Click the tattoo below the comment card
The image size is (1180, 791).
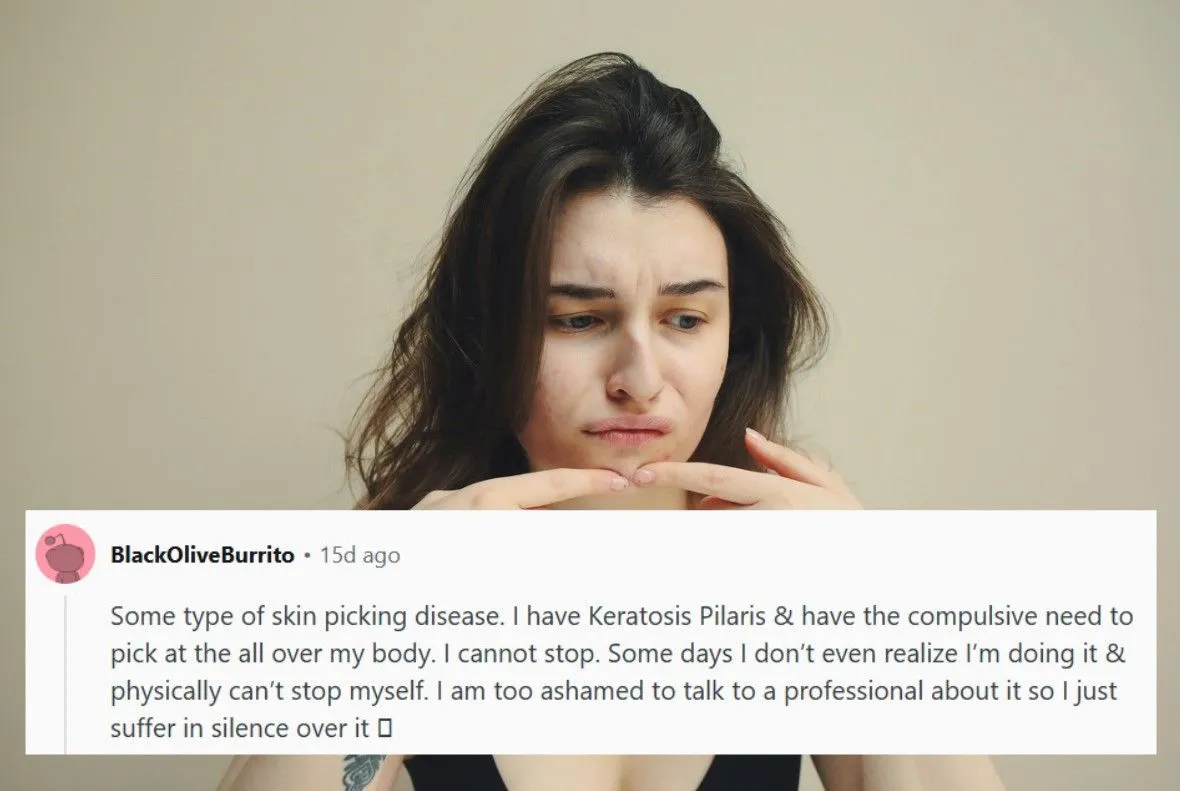(x=366, y=772)
